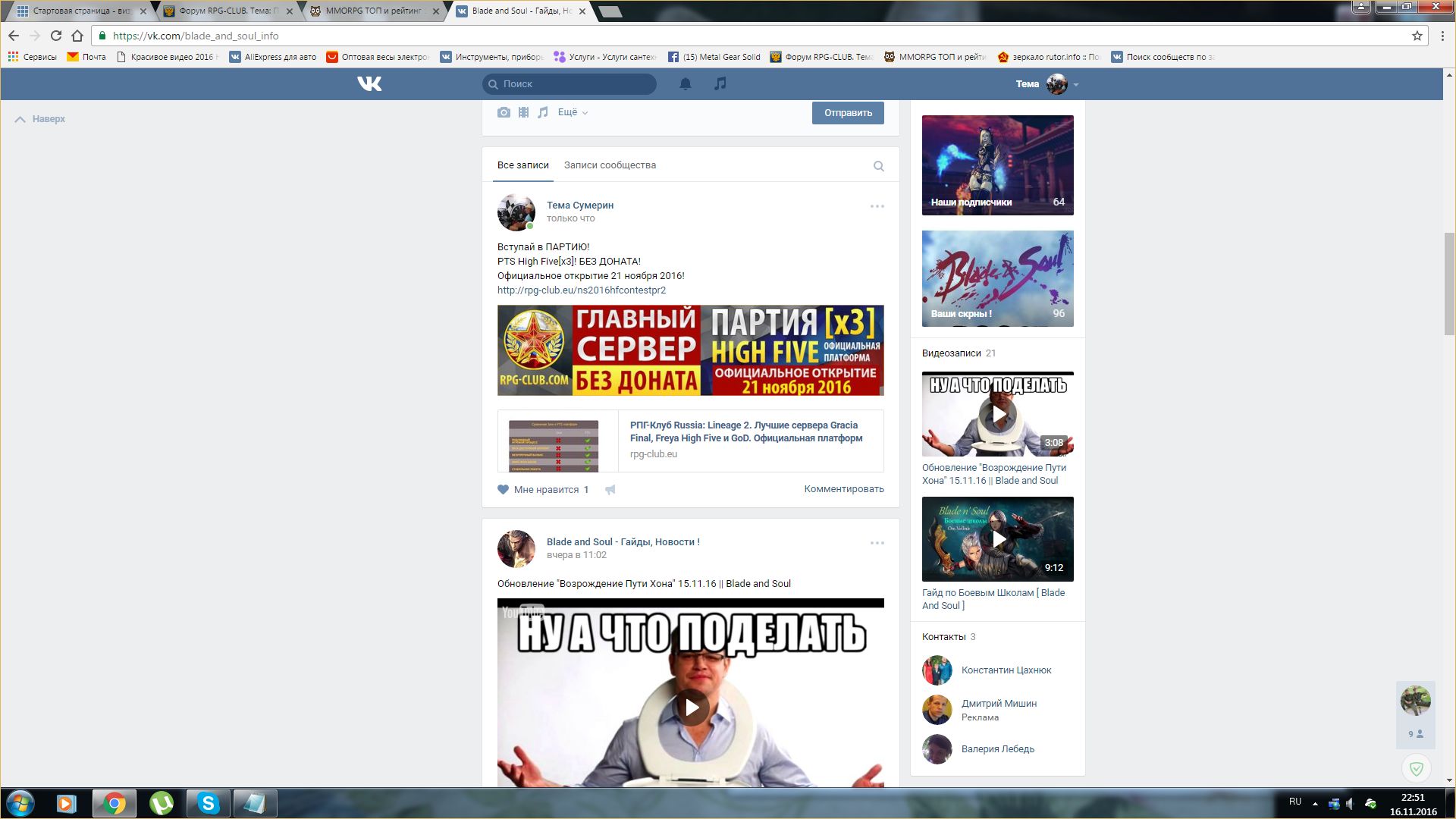The height and width of the screenshot is (819, 1456).
Task: Click Комментировать link
Action: [x=844, y=489]
